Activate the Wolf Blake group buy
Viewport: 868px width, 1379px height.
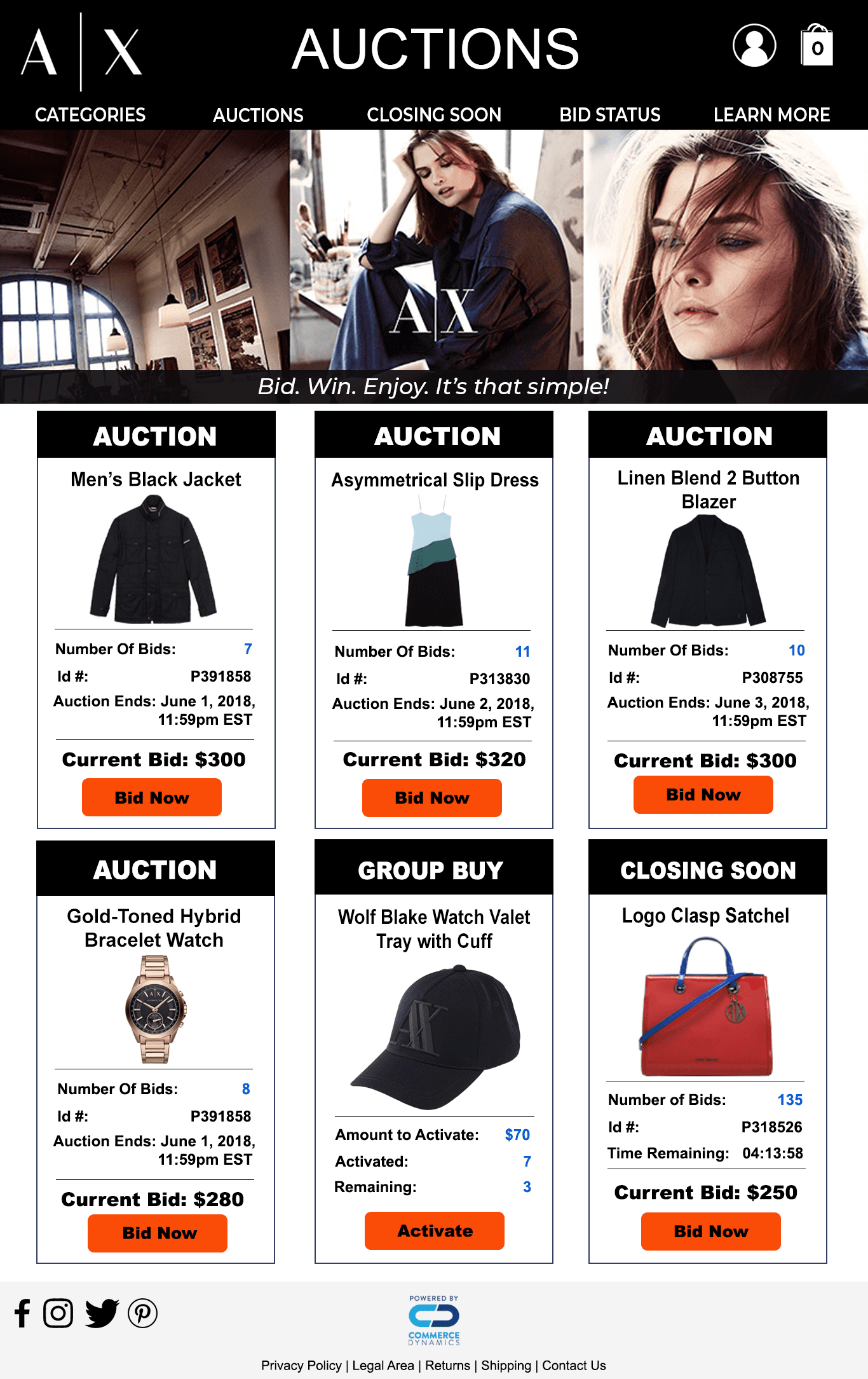pos(435,1231)
